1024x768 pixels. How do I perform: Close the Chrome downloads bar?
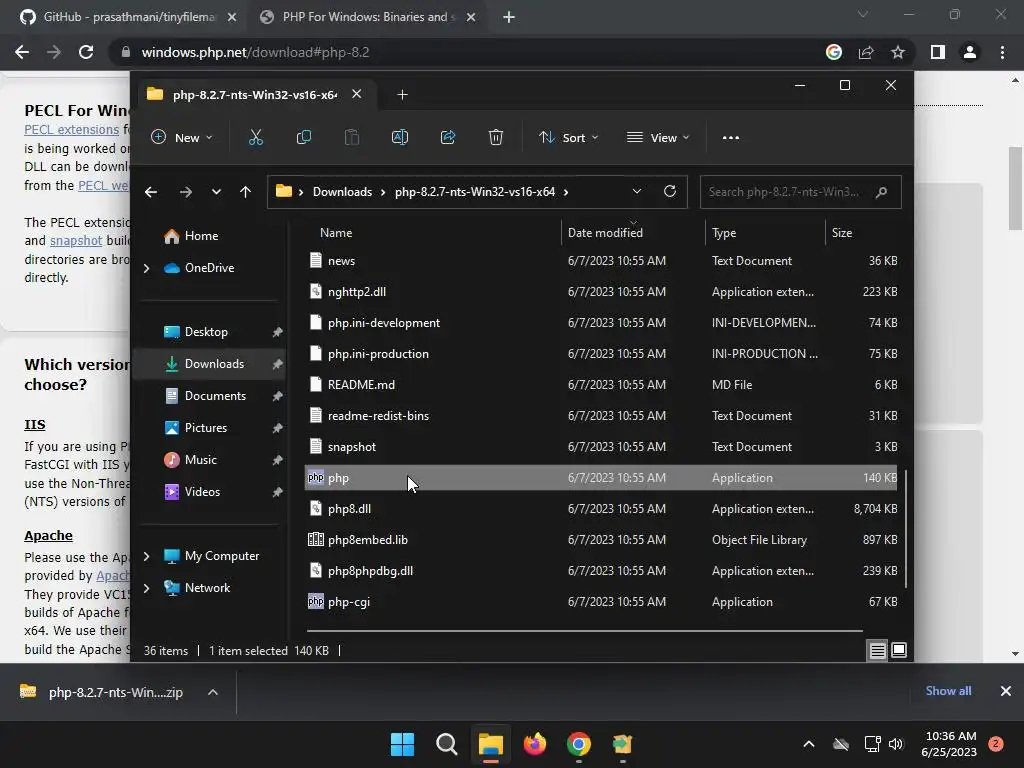[1006, 691]
